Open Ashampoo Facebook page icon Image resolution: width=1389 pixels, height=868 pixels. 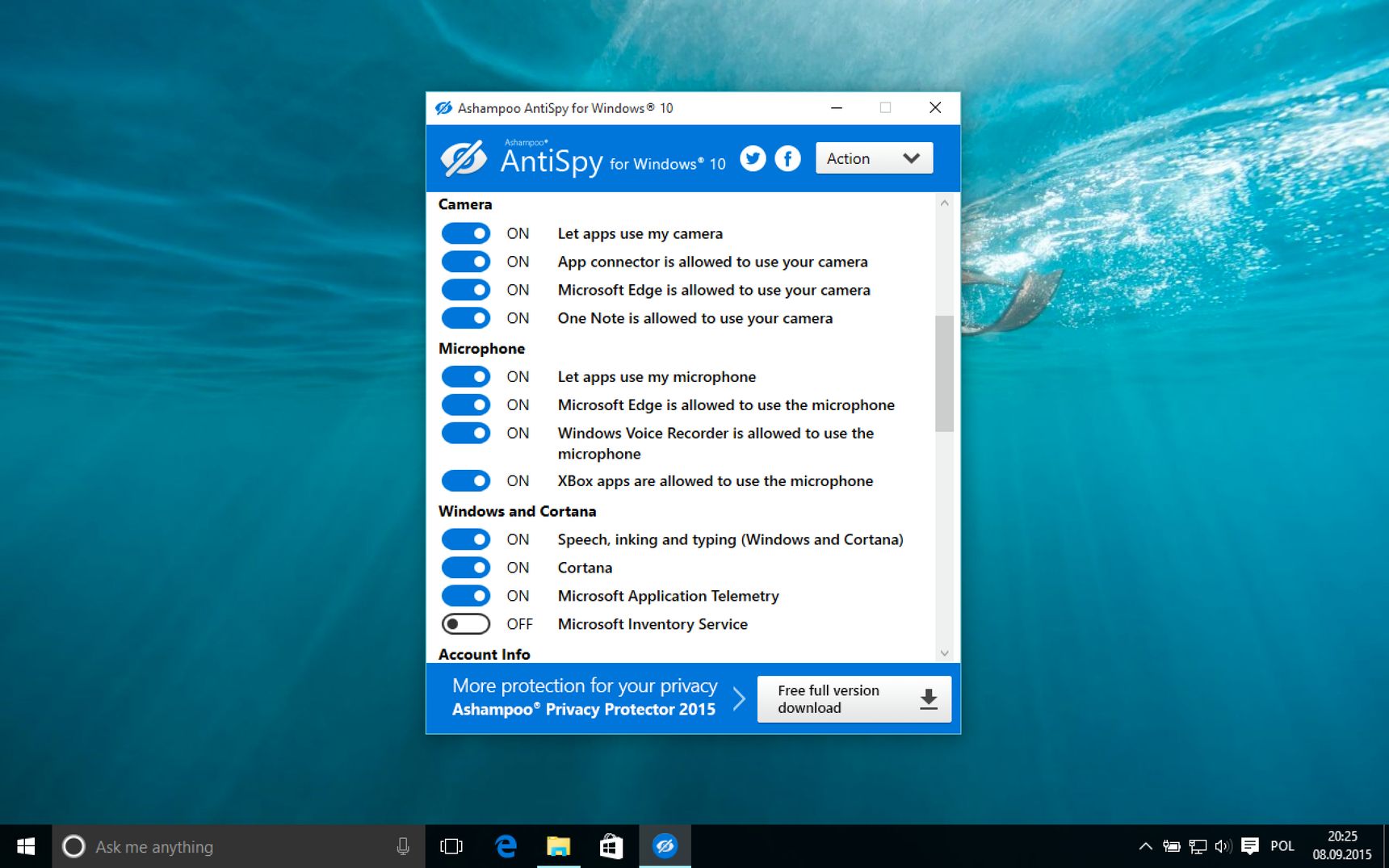[787, 158]
